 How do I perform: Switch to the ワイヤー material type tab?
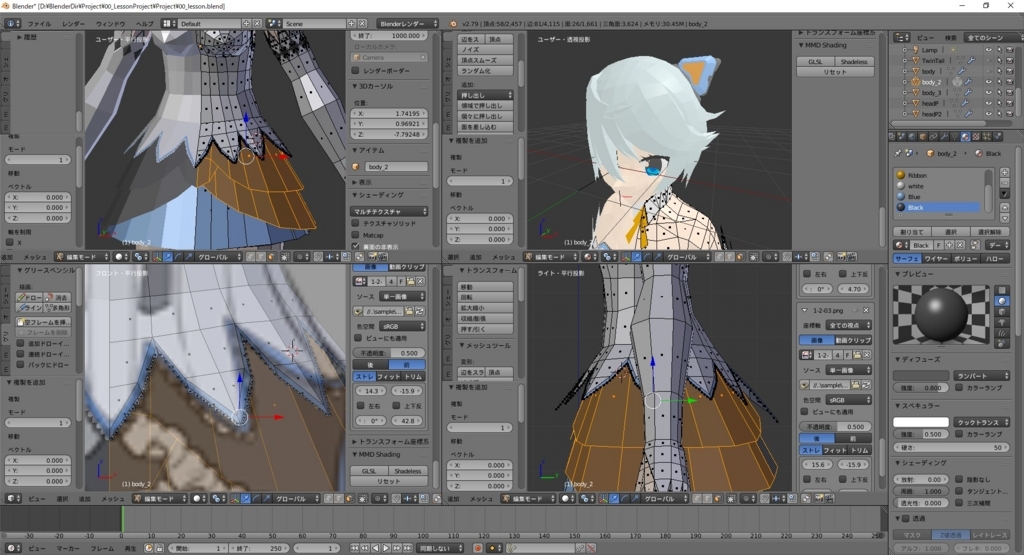point(936,259)
